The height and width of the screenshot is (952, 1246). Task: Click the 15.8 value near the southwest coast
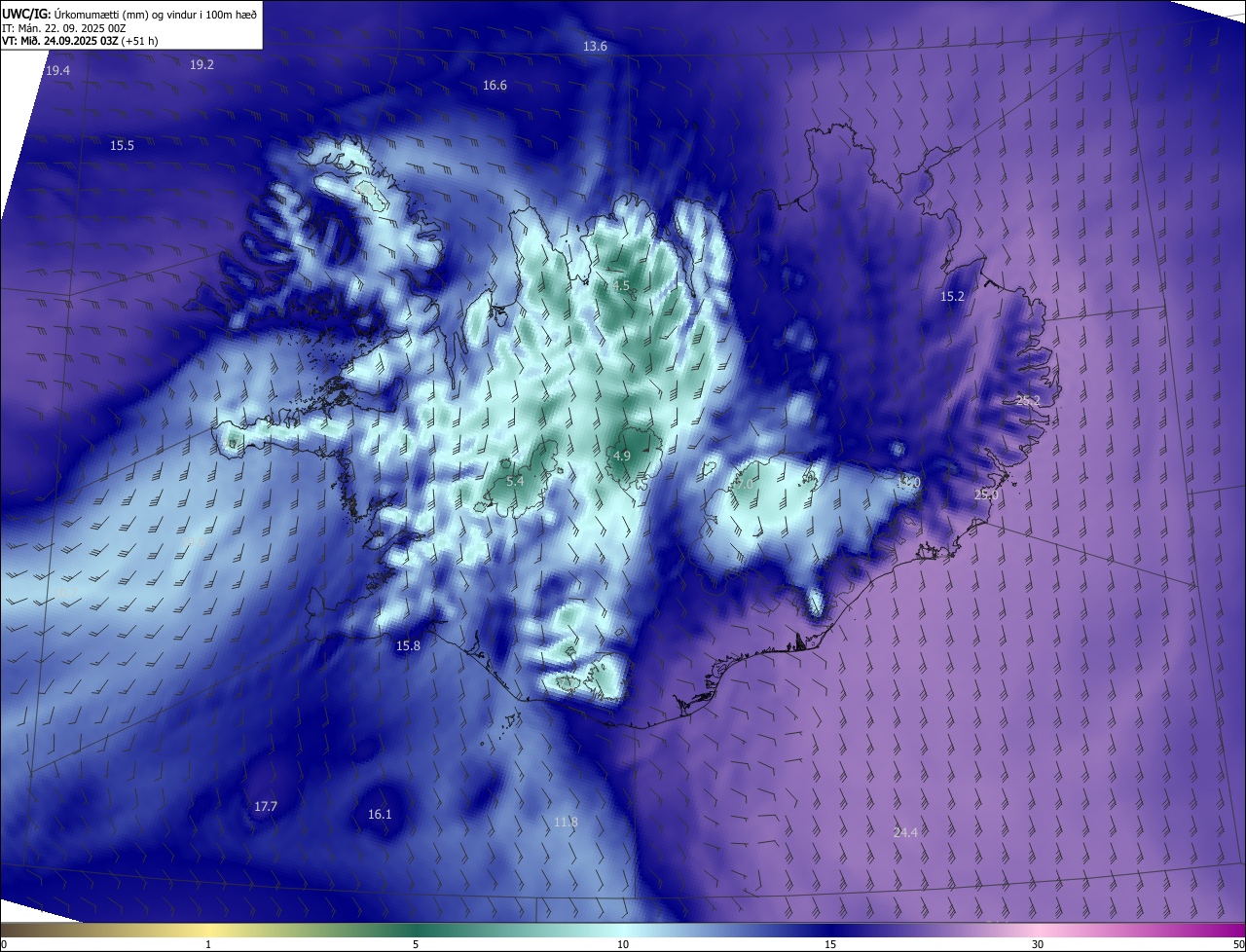(408, 645)
